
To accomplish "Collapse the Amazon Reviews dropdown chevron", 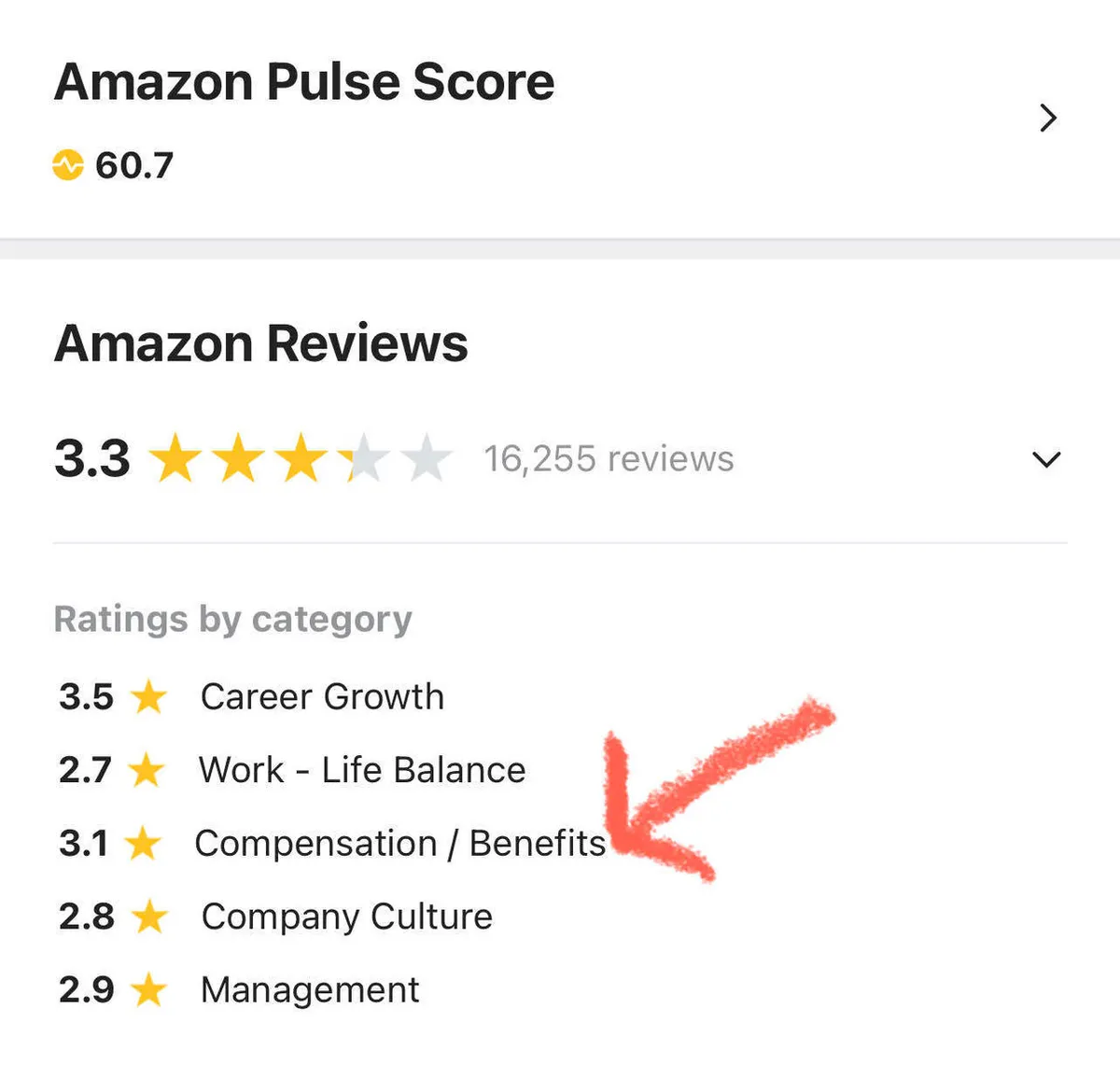I will (1046, 459).
